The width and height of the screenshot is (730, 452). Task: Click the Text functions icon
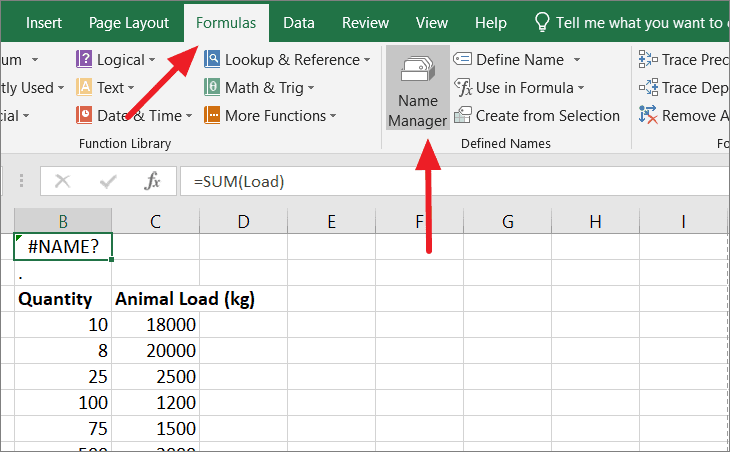coord(84,88)
